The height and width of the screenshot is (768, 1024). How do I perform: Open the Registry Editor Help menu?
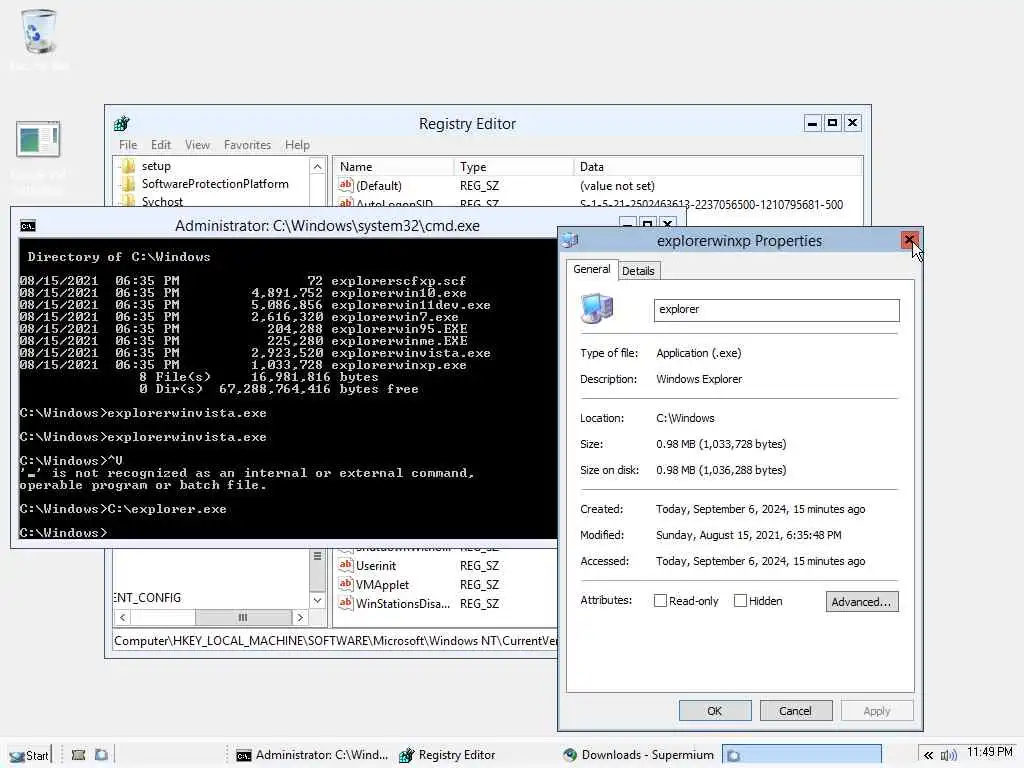tap(297, 145)
